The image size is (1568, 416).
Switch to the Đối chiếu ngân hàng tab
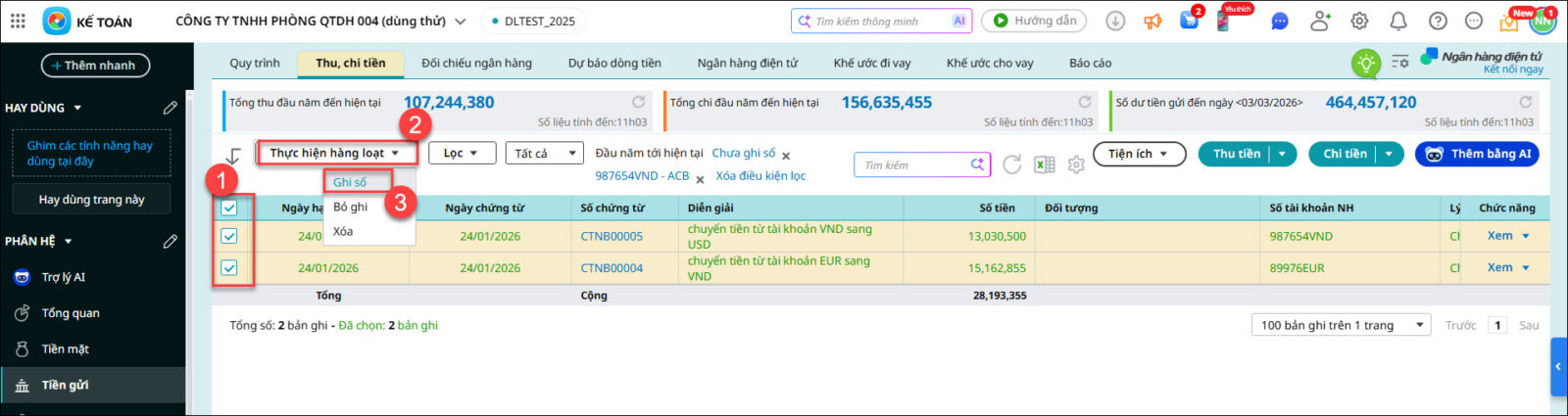coord(476,63)
